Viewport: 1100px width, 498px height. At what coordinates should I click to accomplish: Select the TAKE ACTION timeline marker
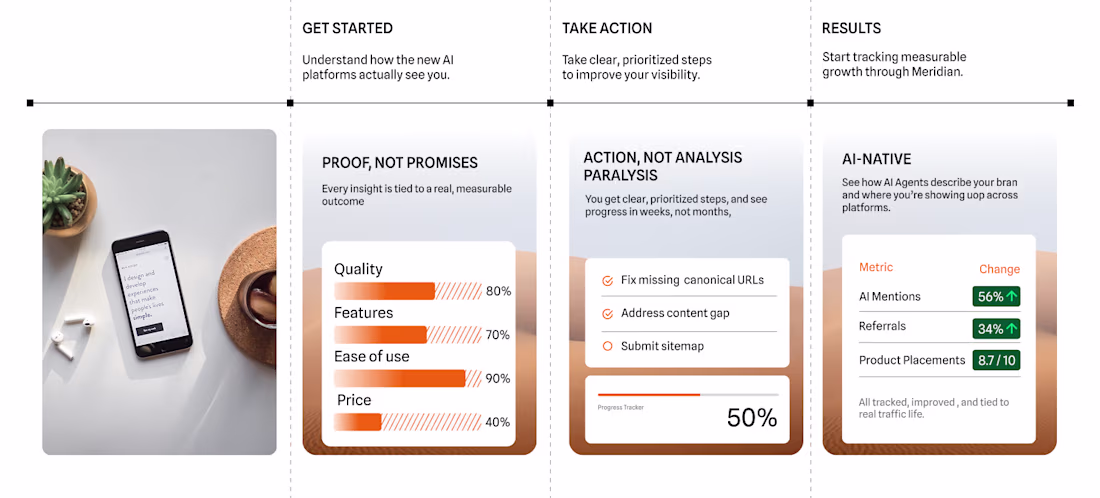(x=550, y=103)
